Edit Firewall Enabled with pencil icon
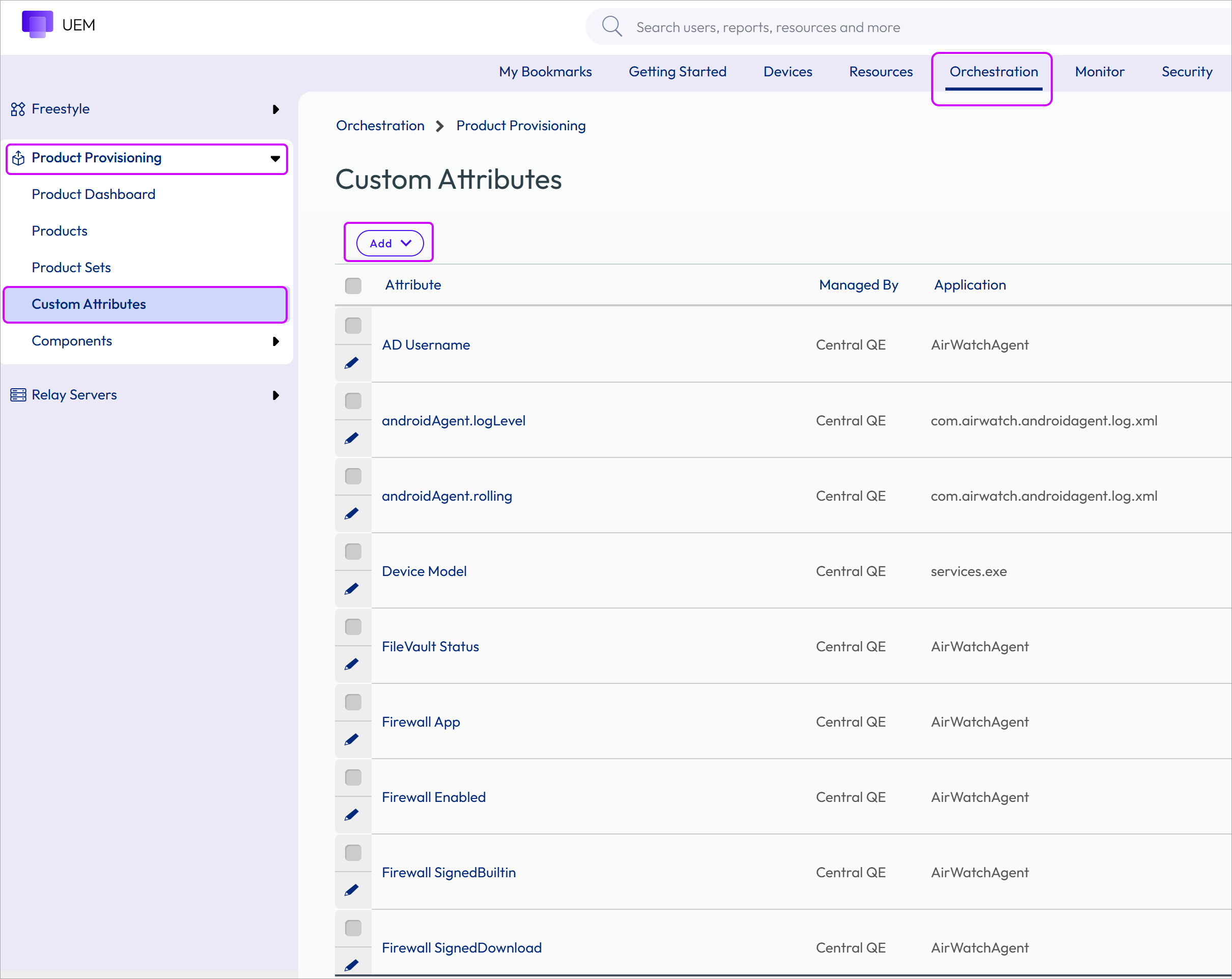1232x979 pixels. 352,815
